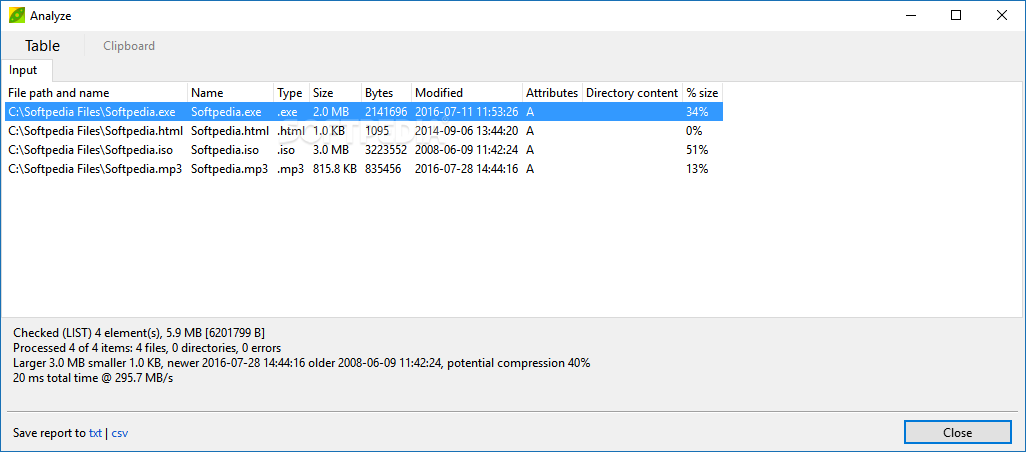Click the Softpedia.iso name cell
1026x452 pixels.
pyautogui.click(x=225, y=150)
